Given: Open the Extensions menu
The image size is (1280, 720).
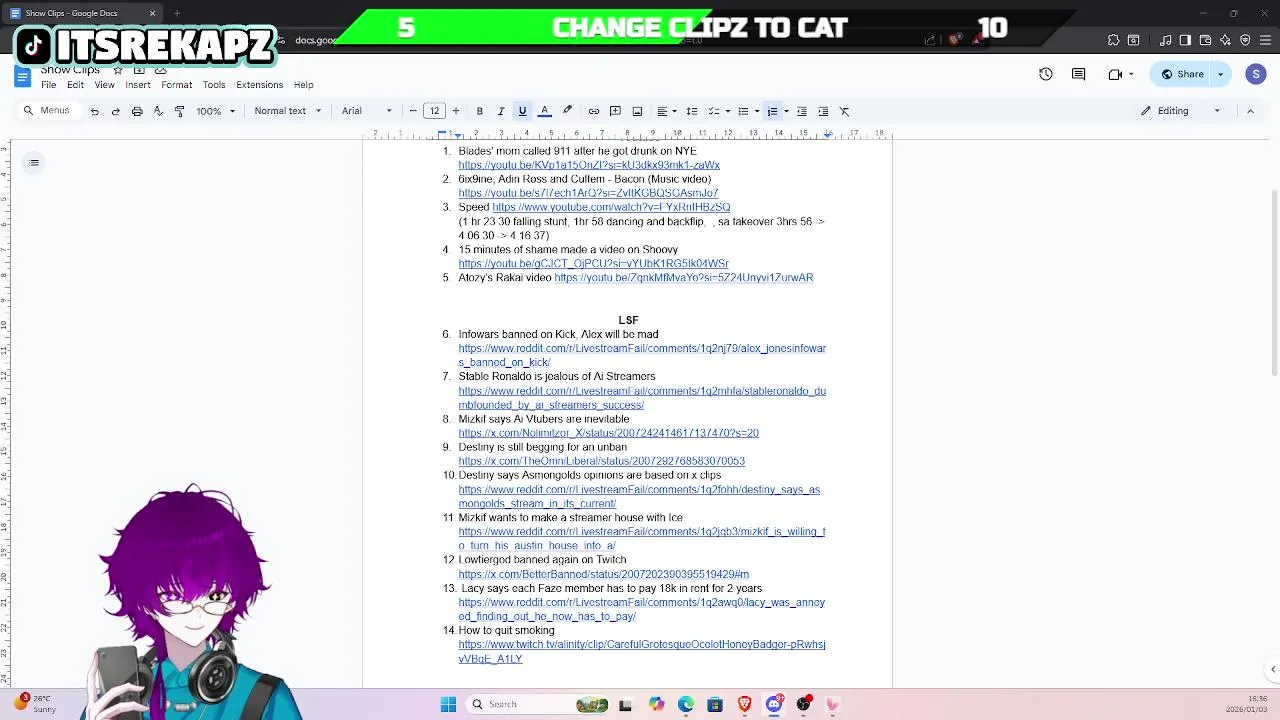Looking at the screenshot, I should (259, 85).
